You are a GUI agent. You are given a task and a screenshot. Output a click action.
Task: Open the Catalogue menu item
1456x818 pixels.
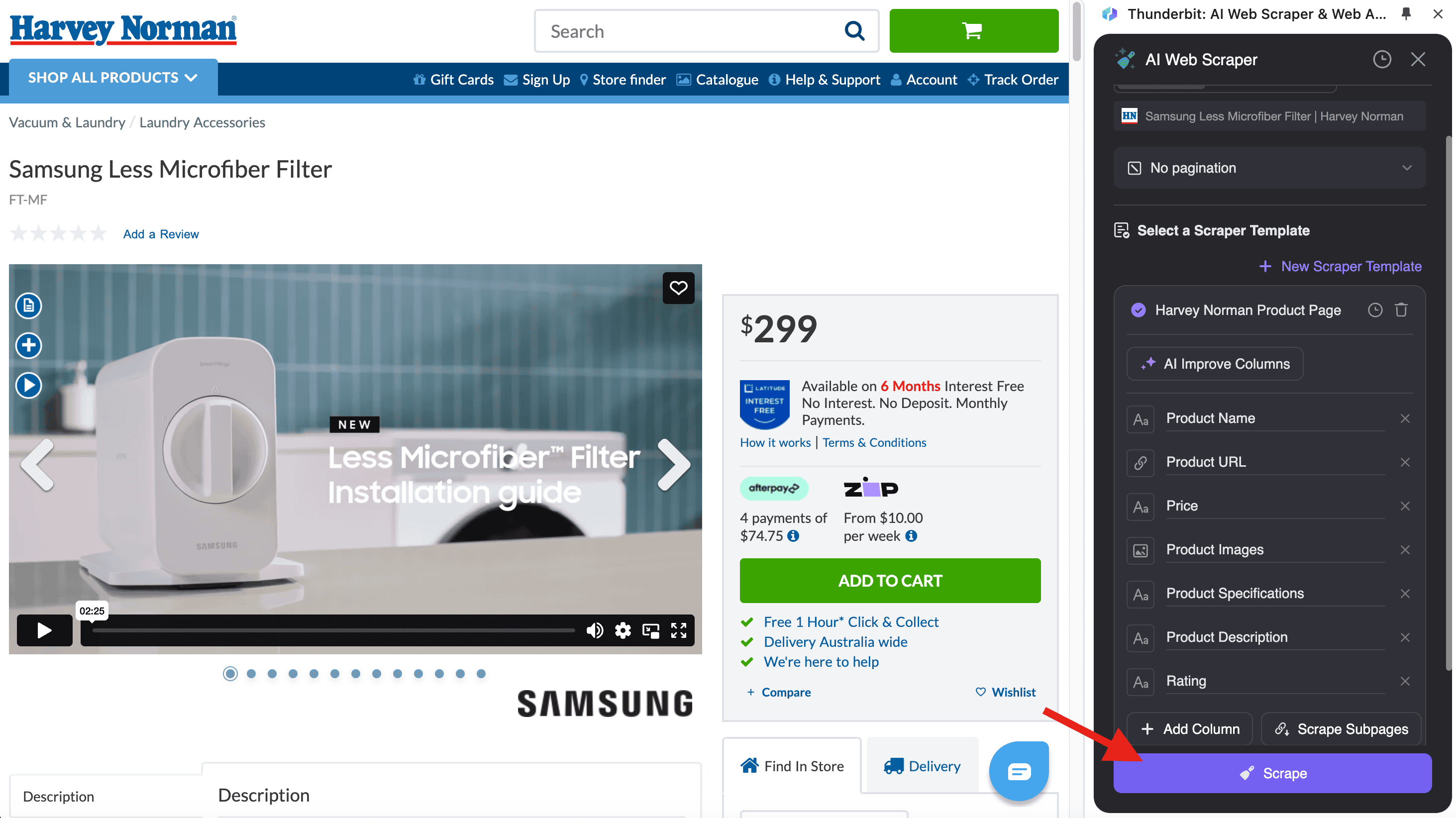point(717,80)
